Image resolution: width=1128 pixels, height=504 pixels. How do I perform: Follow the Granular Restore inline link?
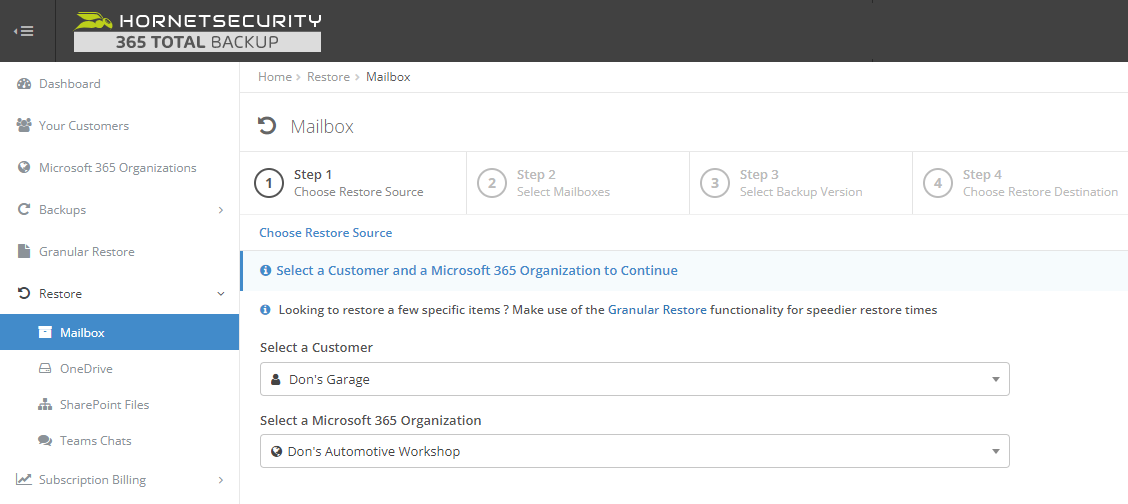click(658, 311)
